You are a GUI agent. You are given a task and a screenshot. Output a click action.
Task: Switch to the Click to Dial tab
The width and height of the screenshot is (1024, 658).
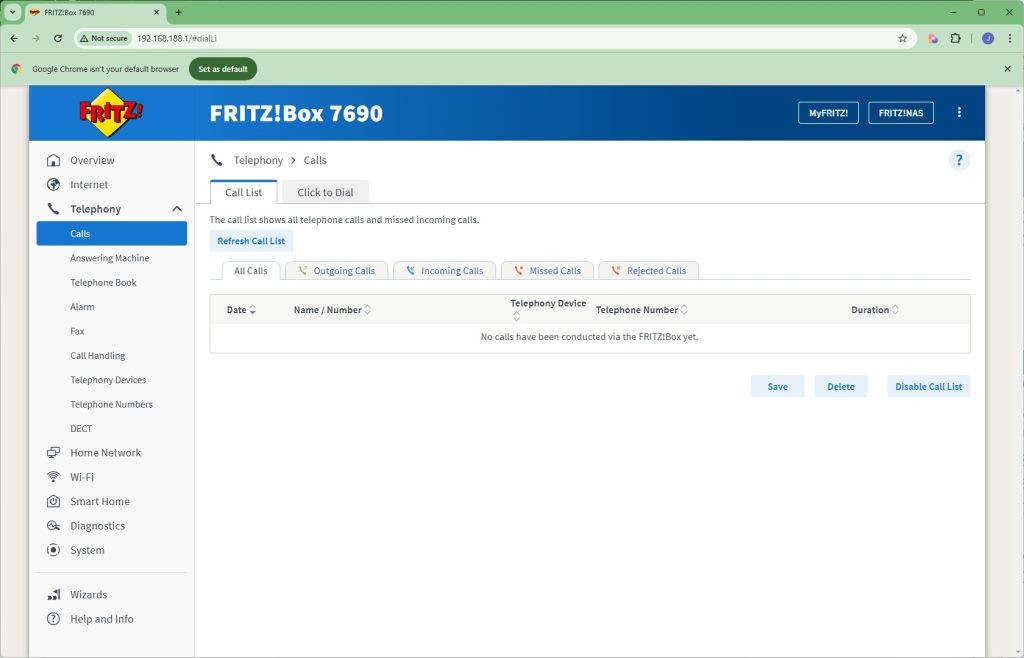click(325, 192)
